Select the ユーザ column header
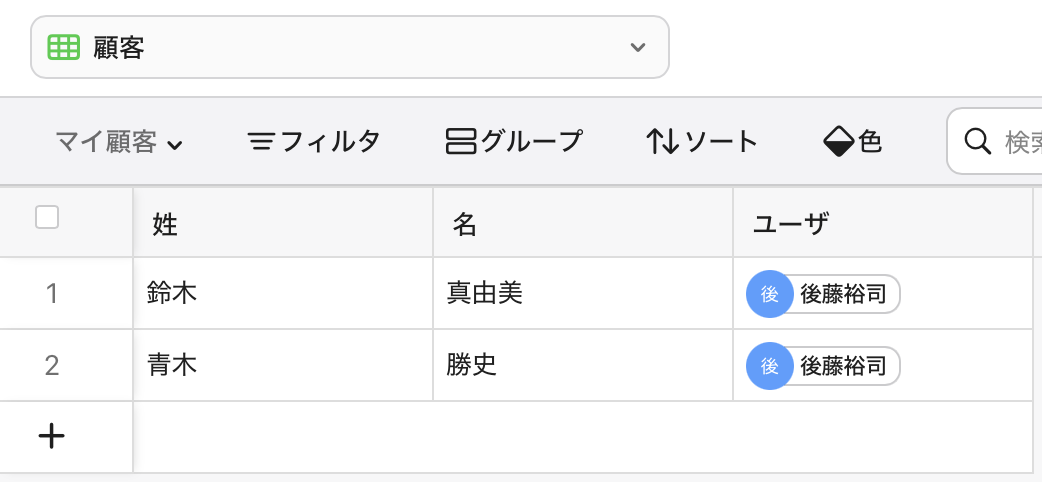This screenshot has width=1042, height=482. (x=883, y=223)
